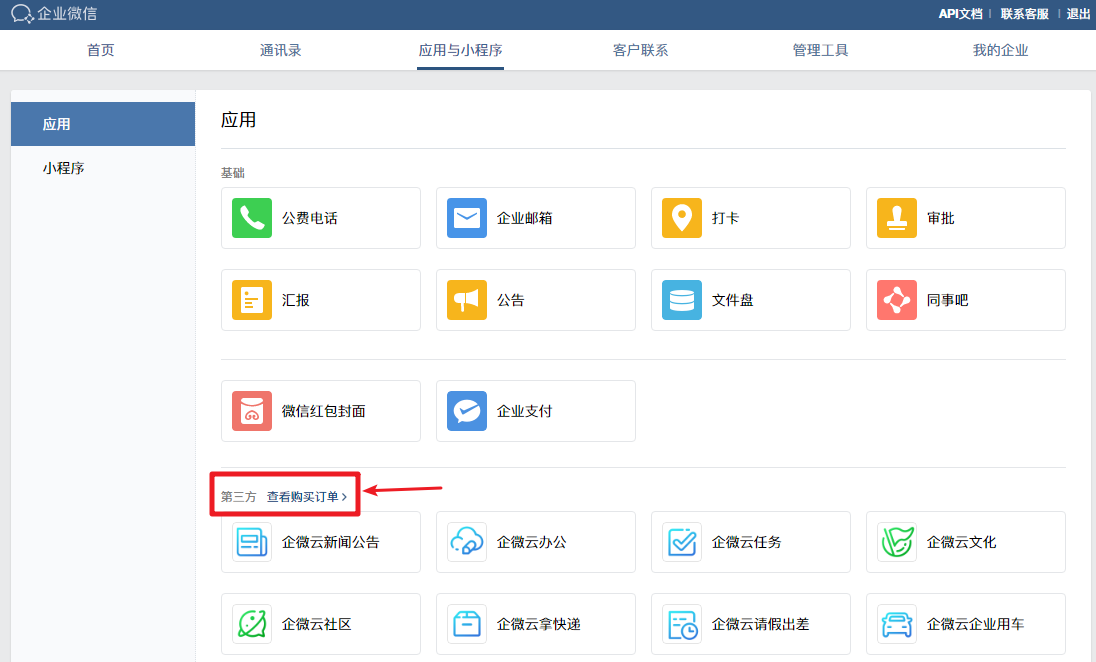Open the 企微云文化 green icon
Image resolution: width=1096 pixels, height=662 pixels.
coord(897,542)
